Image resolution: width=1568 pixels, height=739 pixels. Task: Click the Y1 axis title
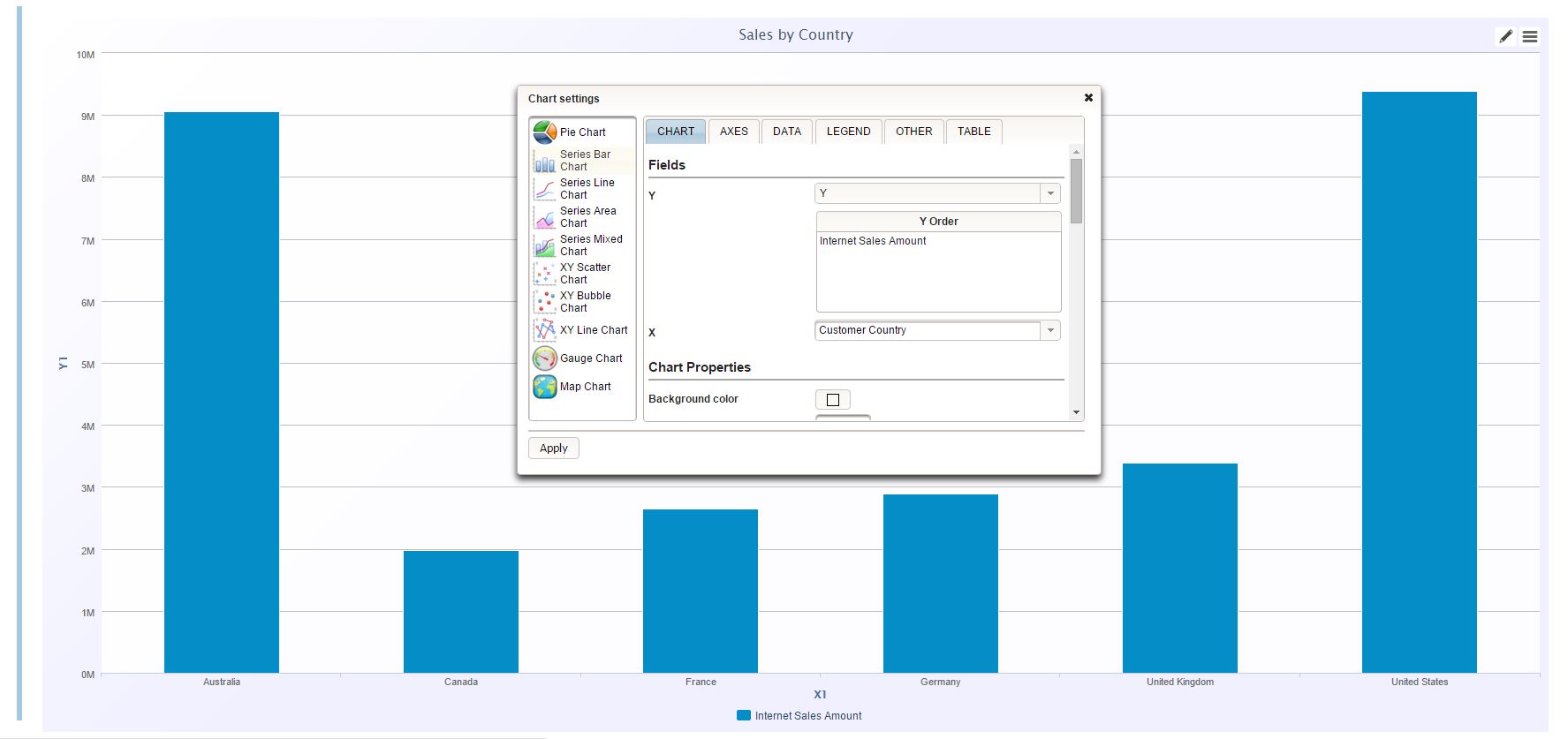pyautogui.click(x=63, y=364)
